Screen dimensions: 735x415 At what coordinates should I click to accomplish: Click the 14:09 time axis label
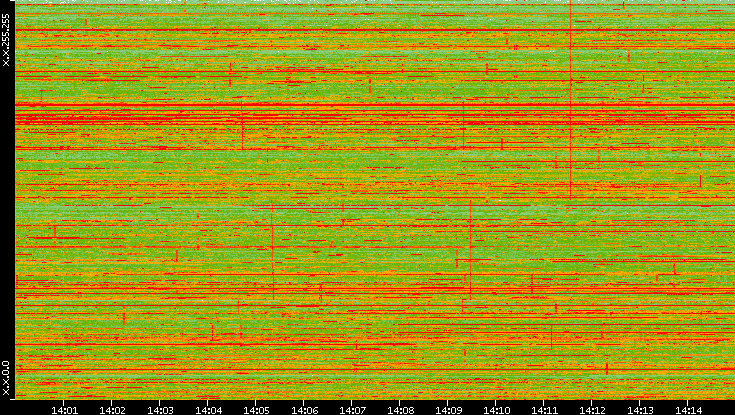(x=448, y=410)
